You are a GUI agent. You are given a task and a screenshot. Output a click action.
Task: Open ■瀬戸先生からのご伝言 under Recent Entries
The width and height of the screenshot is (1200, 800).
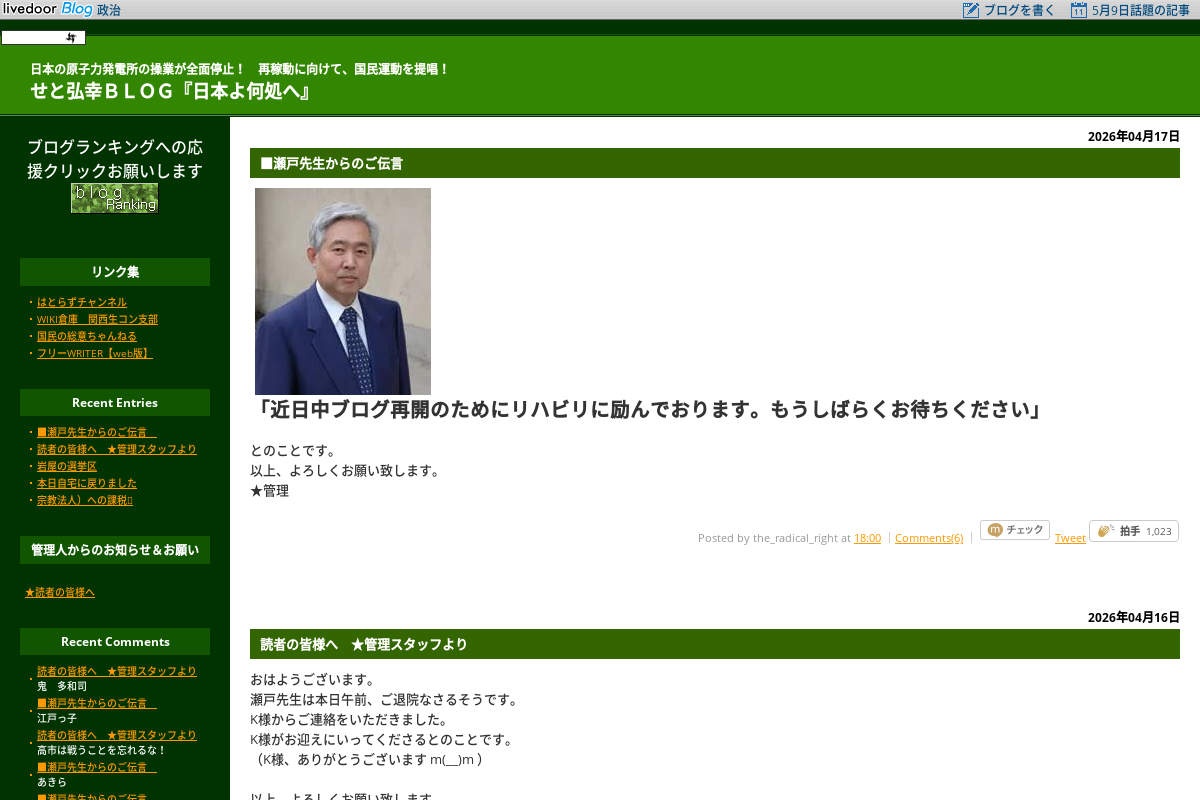(97, 432)
